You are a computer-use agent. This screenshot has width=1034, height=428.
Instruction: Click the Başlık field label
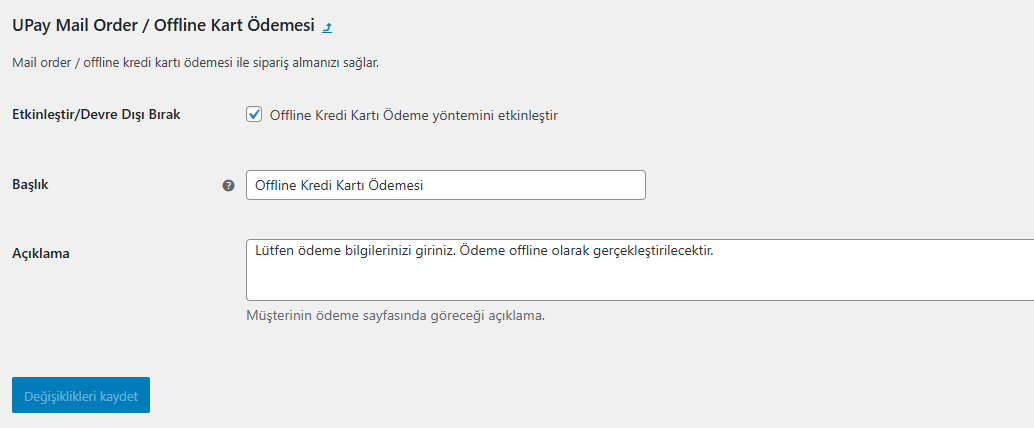click(30, 185)
